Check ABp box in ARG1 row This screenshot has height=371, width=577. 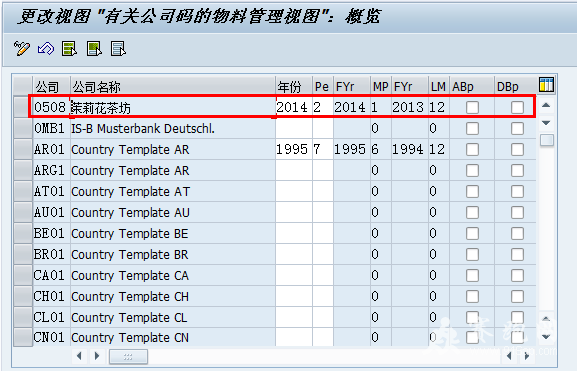[x=472, y=170]
